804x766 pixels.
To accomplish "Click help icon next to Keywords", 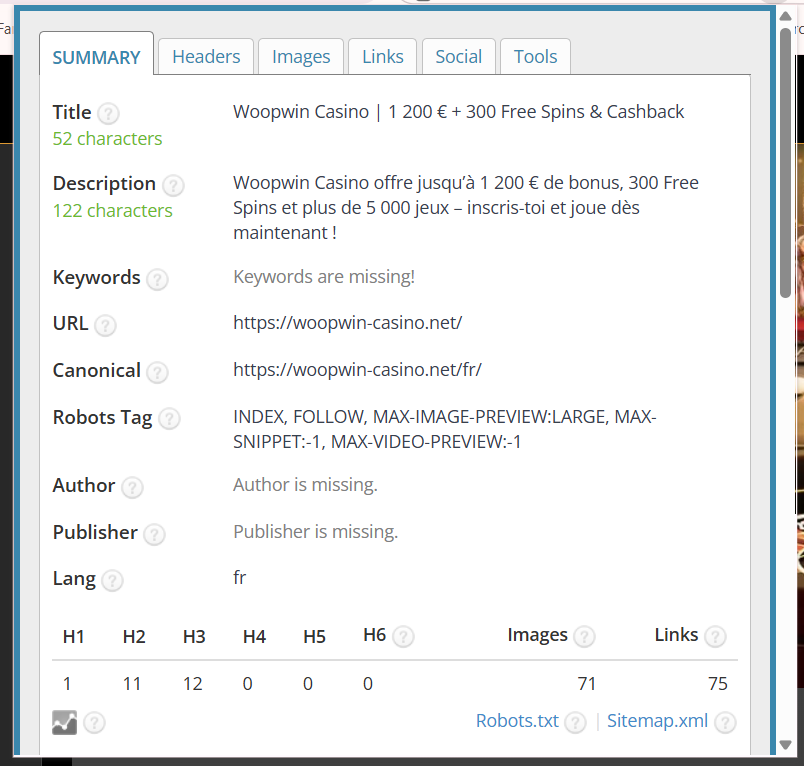I will (157, 279).
